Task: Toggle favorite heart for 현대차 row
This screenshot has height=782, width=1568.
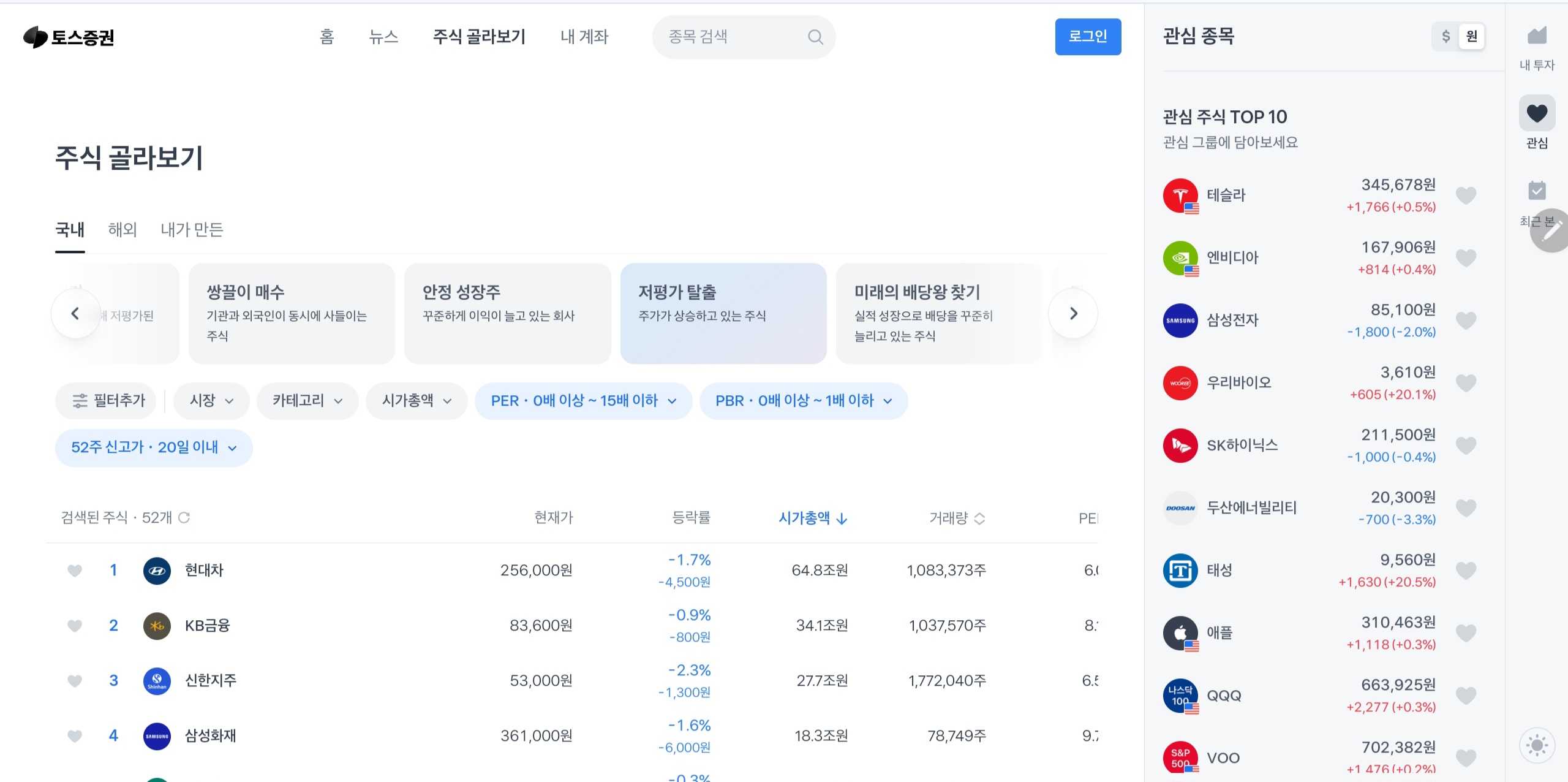Action: pos(75,571)
